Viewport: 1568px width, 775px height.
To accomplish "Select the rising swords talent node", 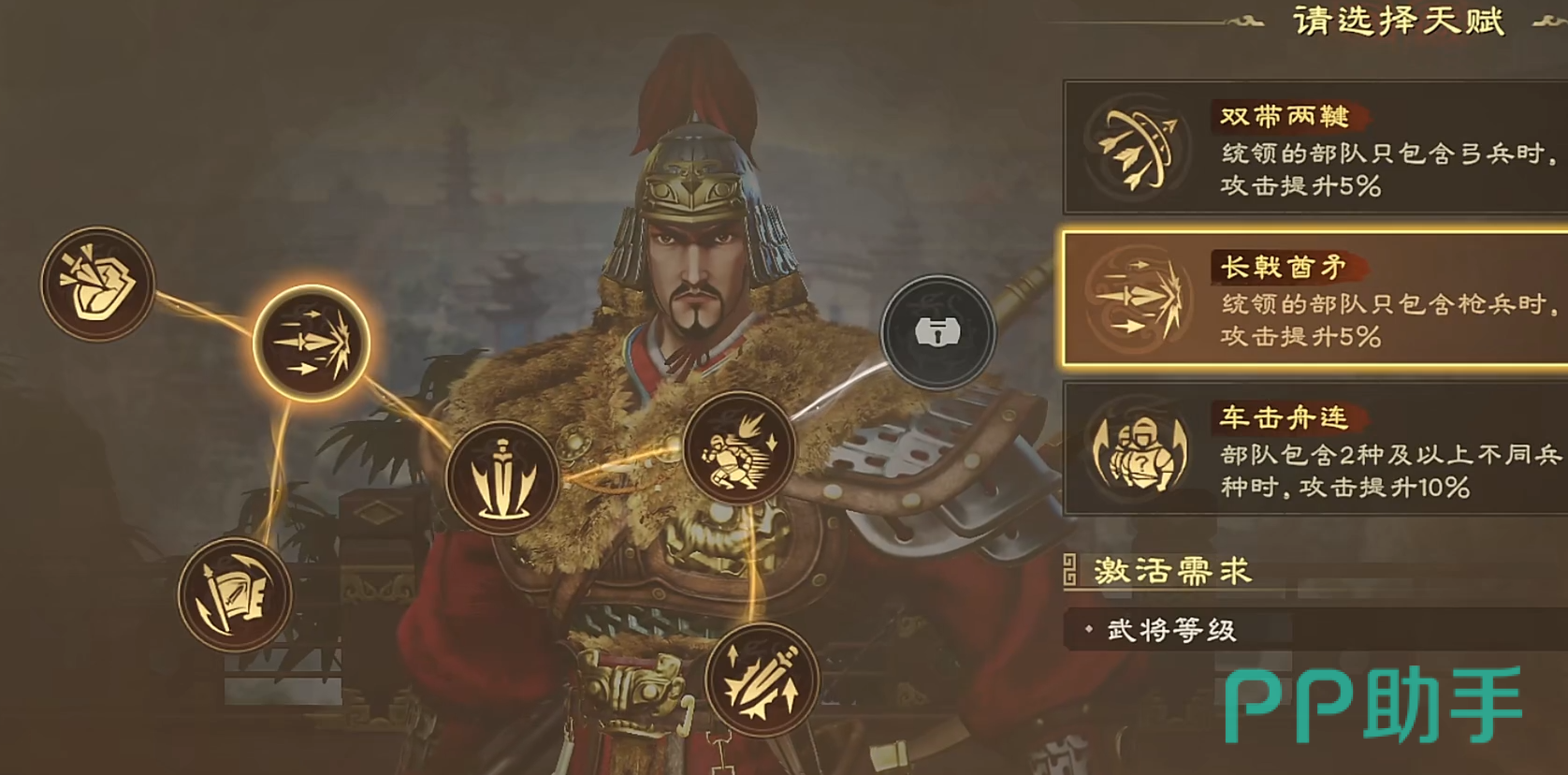I will click(762, 680).
